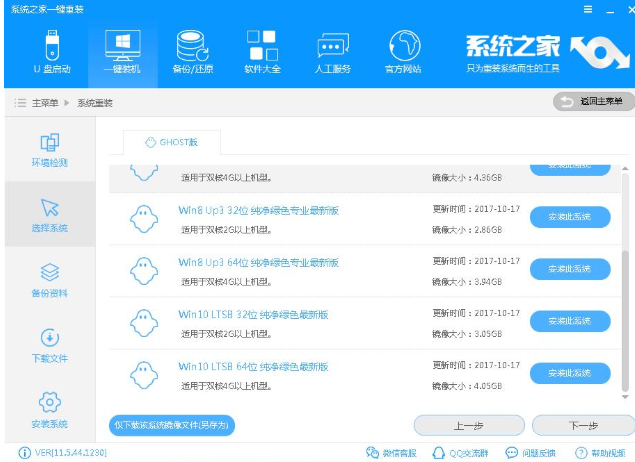Image resolution: width=635 pixels, height=462 pixels.
Task: Click the 系统之家 logo banner
Action: click(x=547, y=53)
